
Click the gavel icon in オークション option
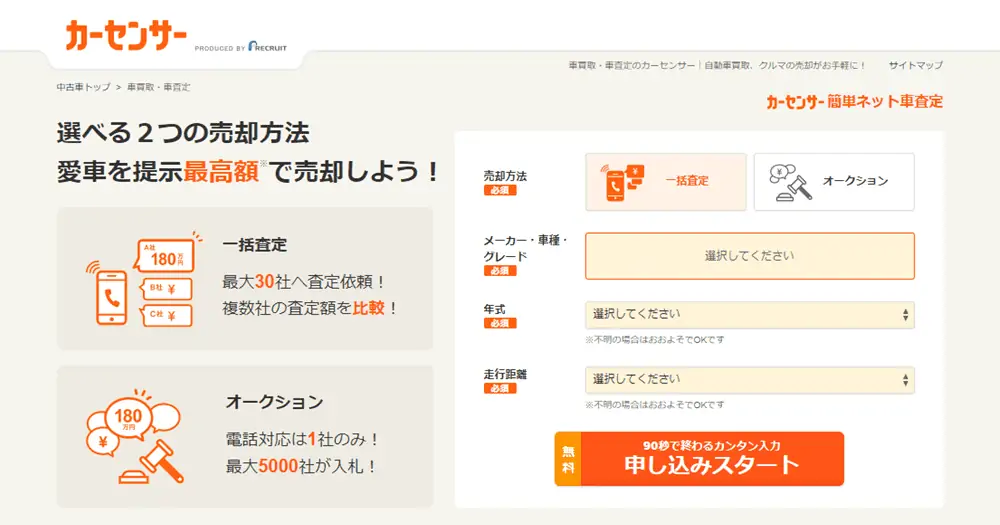click(x=791, y=182)
